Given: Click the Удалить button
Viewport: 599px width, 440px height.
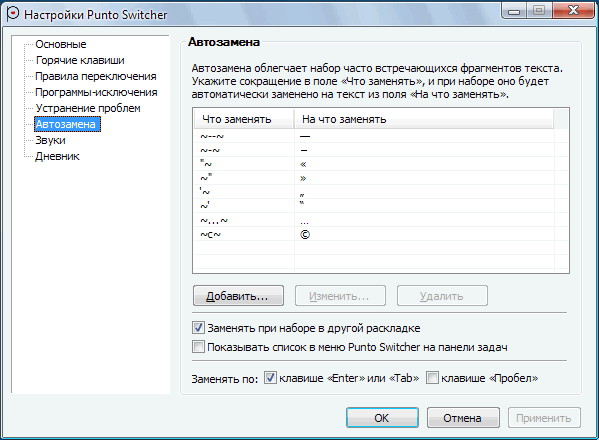Looking at the screenshot, I should [x=442, y=296].
